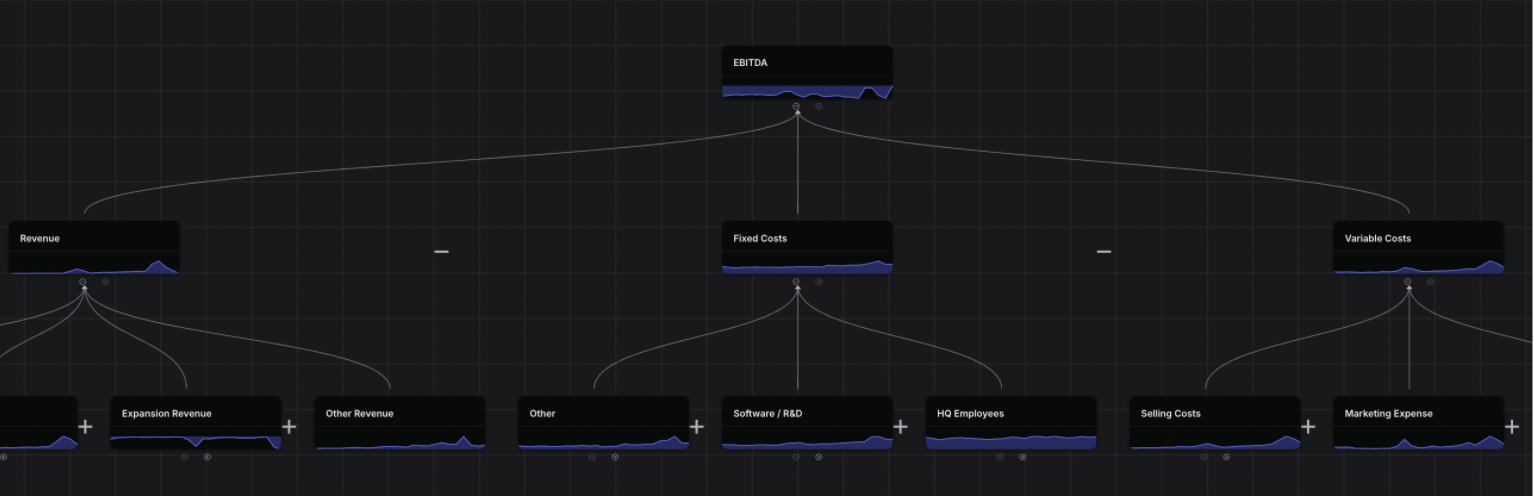This screenshot has width=1534, height=496.
Task: Click the plus circle icon below Revenue
Action: 105,282
